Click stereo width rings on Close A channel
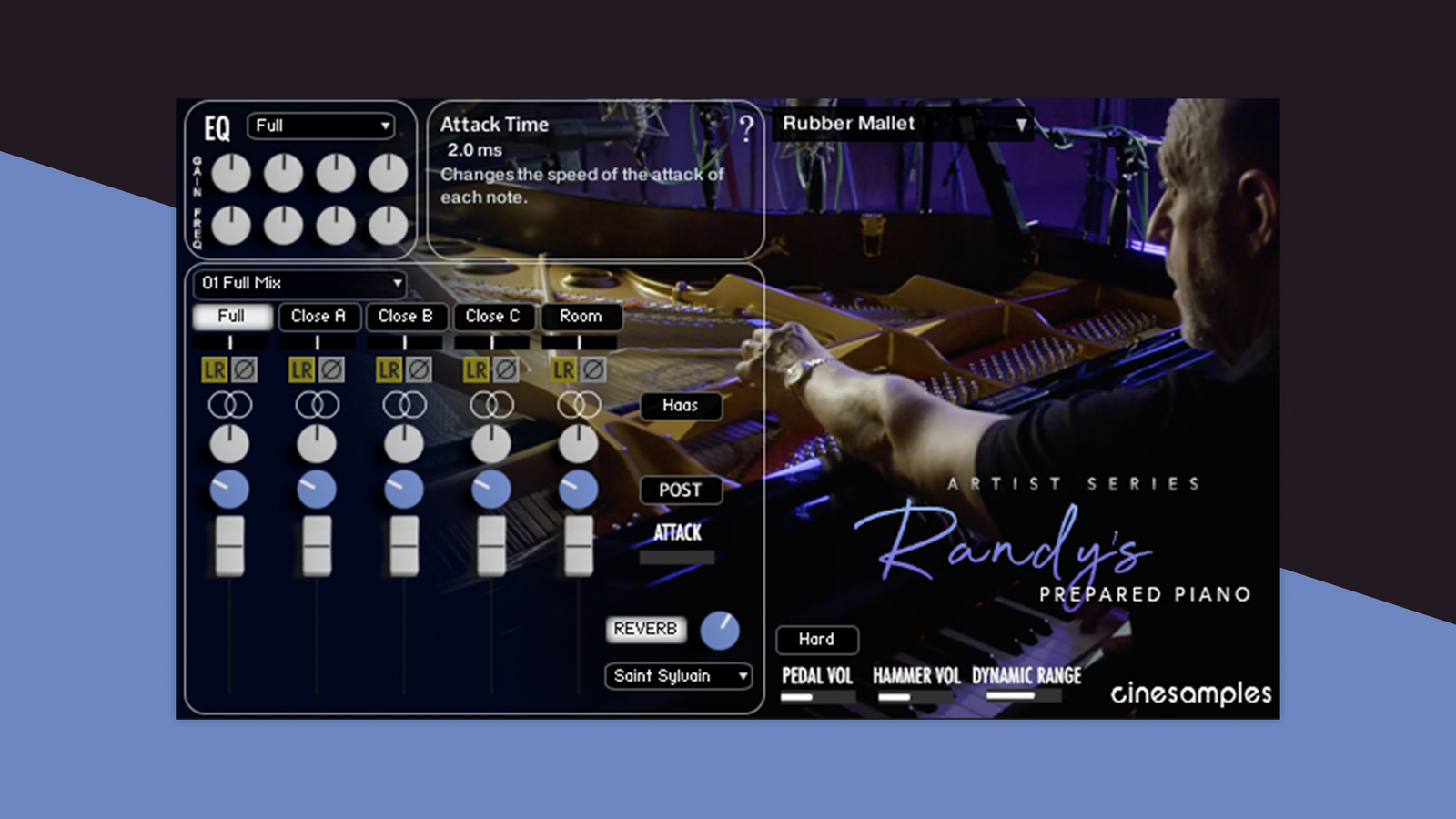The height and width of the screenshot is (819, 1456). click(317, 405)
